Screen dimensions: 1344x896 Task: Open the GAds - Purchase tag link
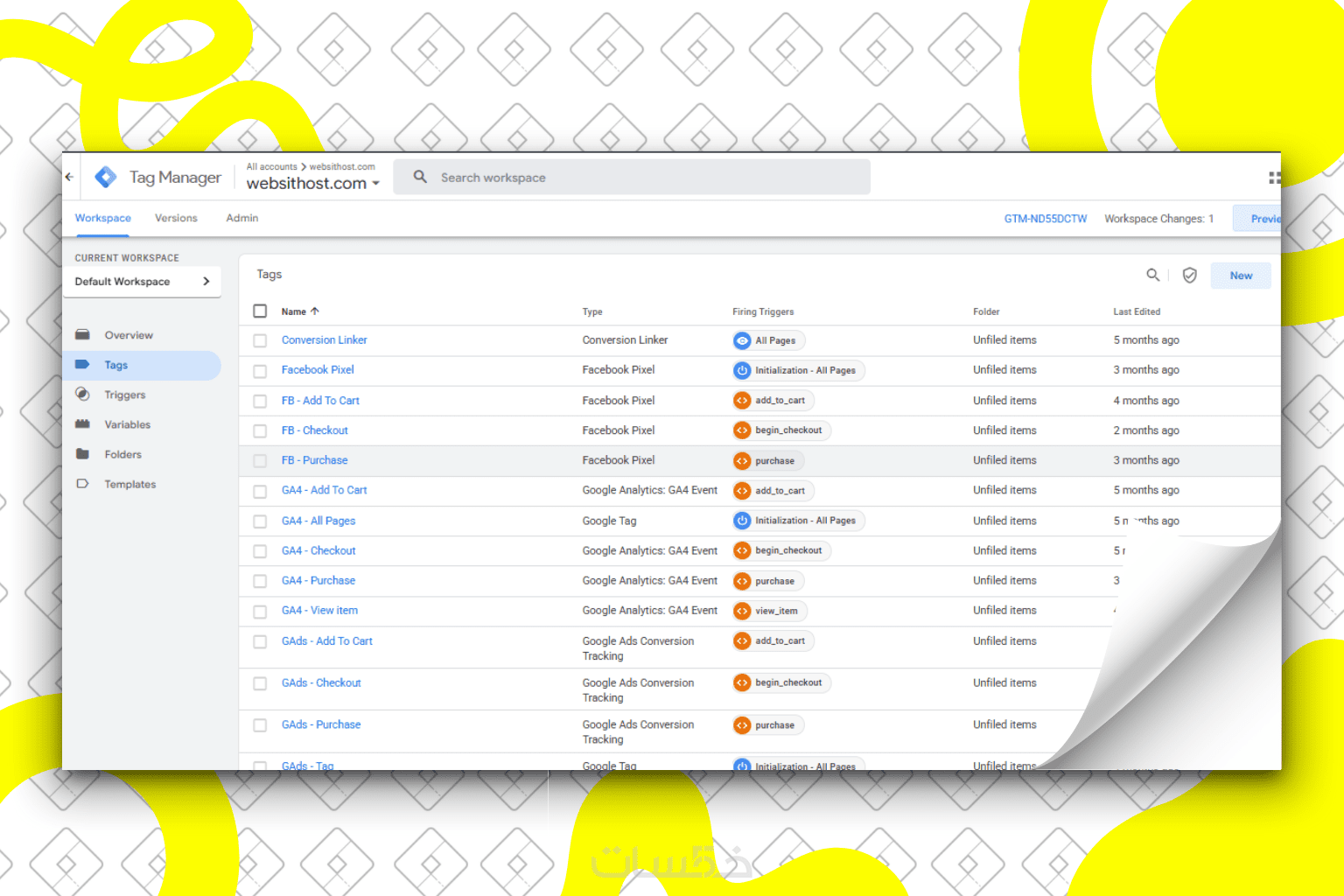click(321, 724)
